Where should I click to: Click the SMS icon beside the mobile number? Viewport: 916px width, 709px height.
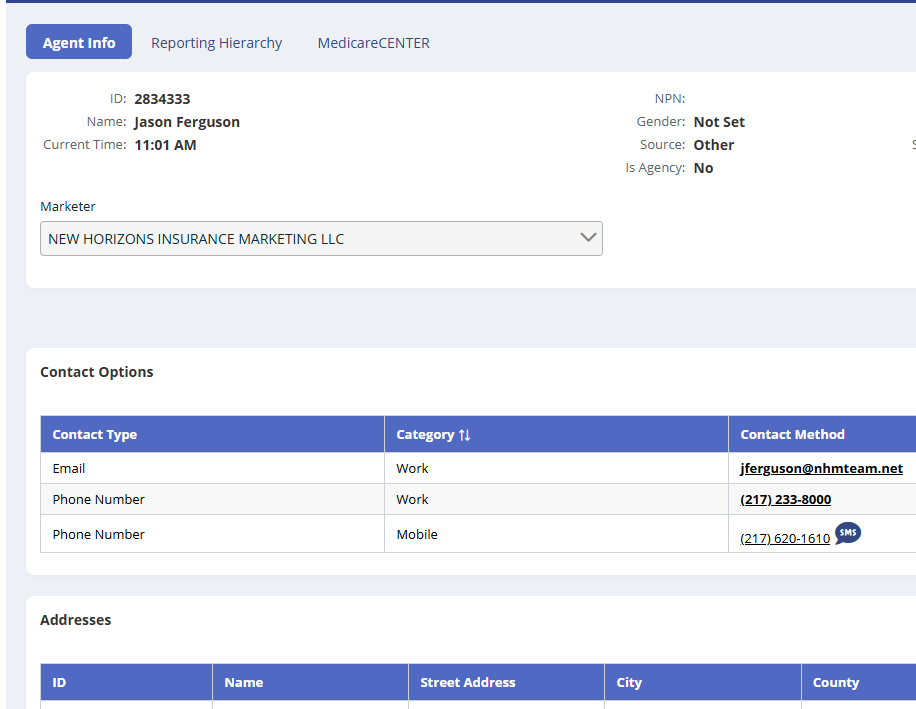pyautogui.click(x=847, y=534)
